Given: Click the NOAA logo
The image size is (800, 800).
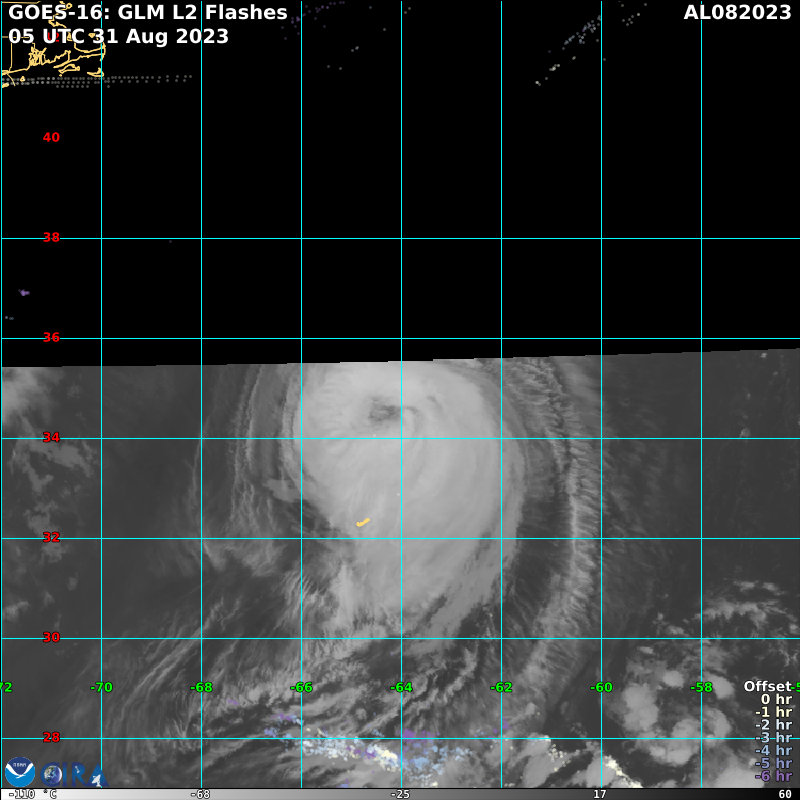Looking at the screenshot, I should click(x=20, y=772).
